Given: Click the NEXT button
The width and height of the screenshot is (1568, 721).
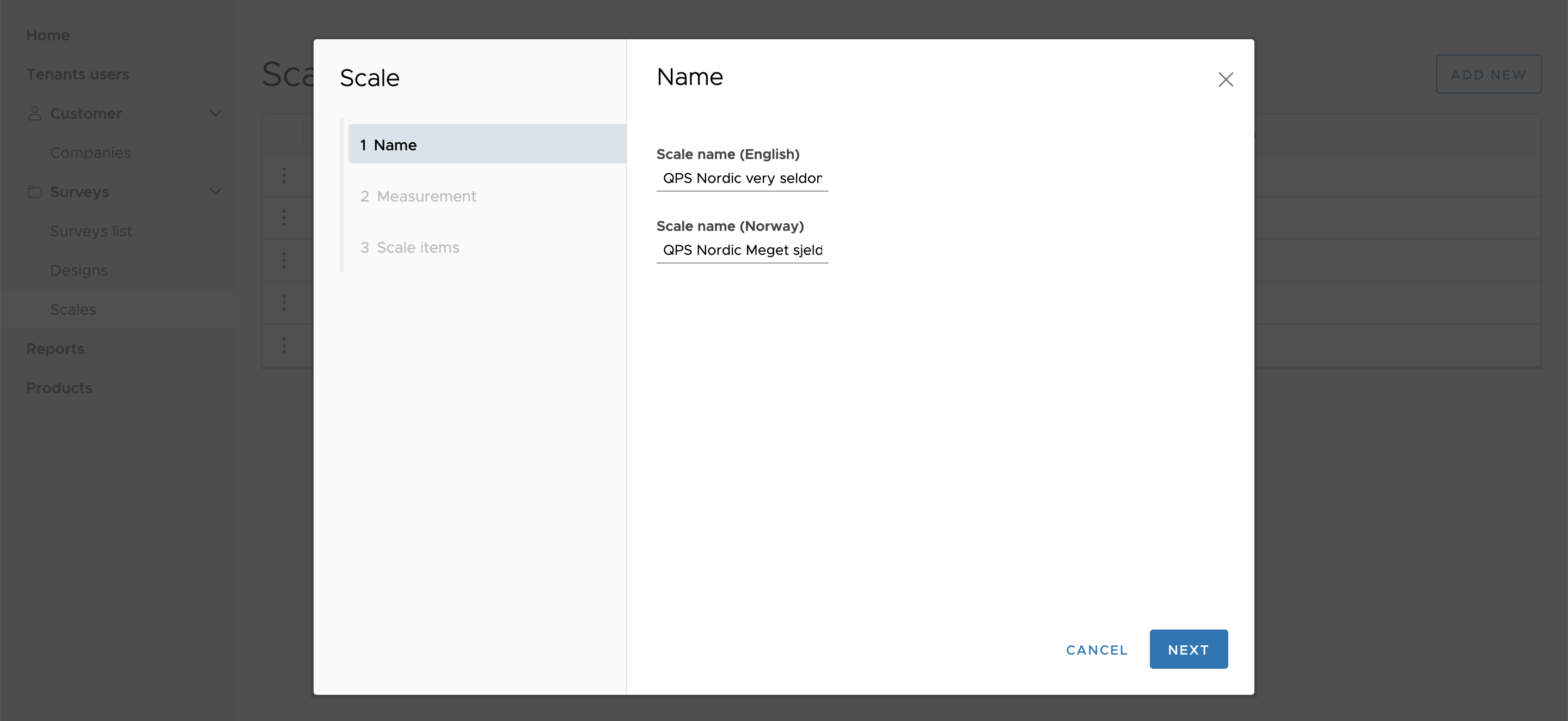Looking at the screenshot, I should coord(1188,650).
